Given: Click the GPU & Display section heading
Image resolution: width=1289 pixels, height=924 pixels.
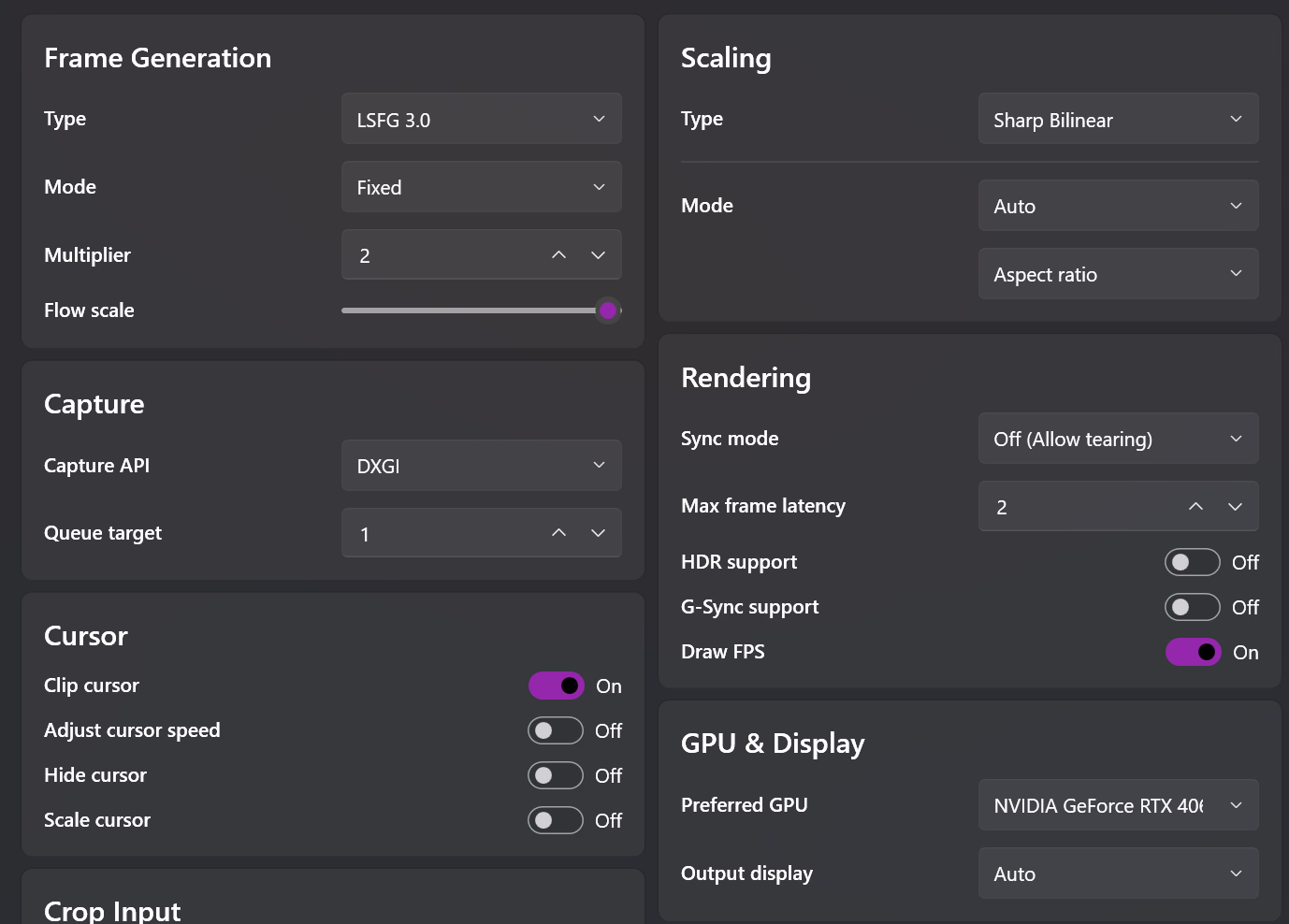Looking at the screenshot, I should [x=773, y=744].
